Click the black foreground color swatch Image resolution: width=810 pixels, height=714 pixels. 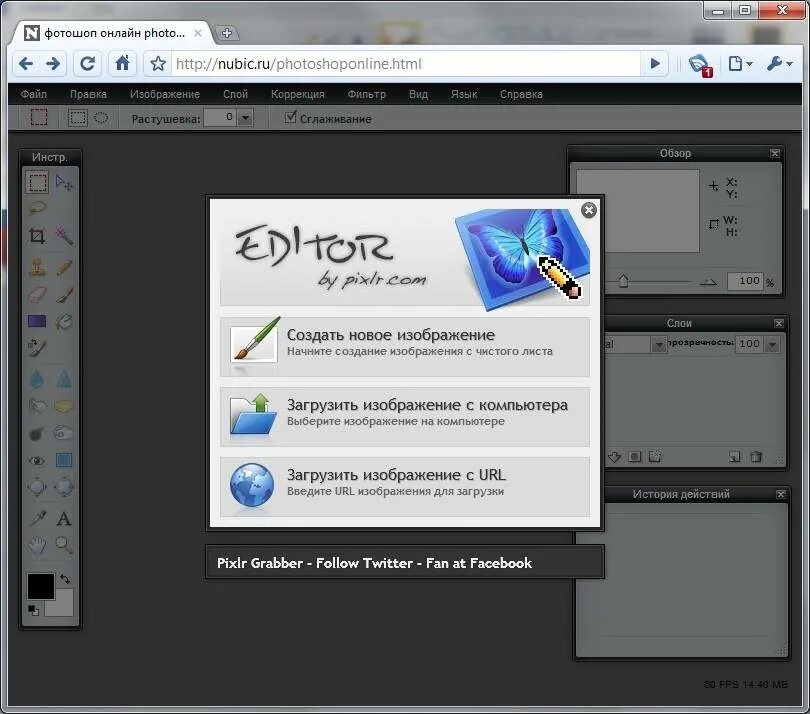tap(41, 586)
